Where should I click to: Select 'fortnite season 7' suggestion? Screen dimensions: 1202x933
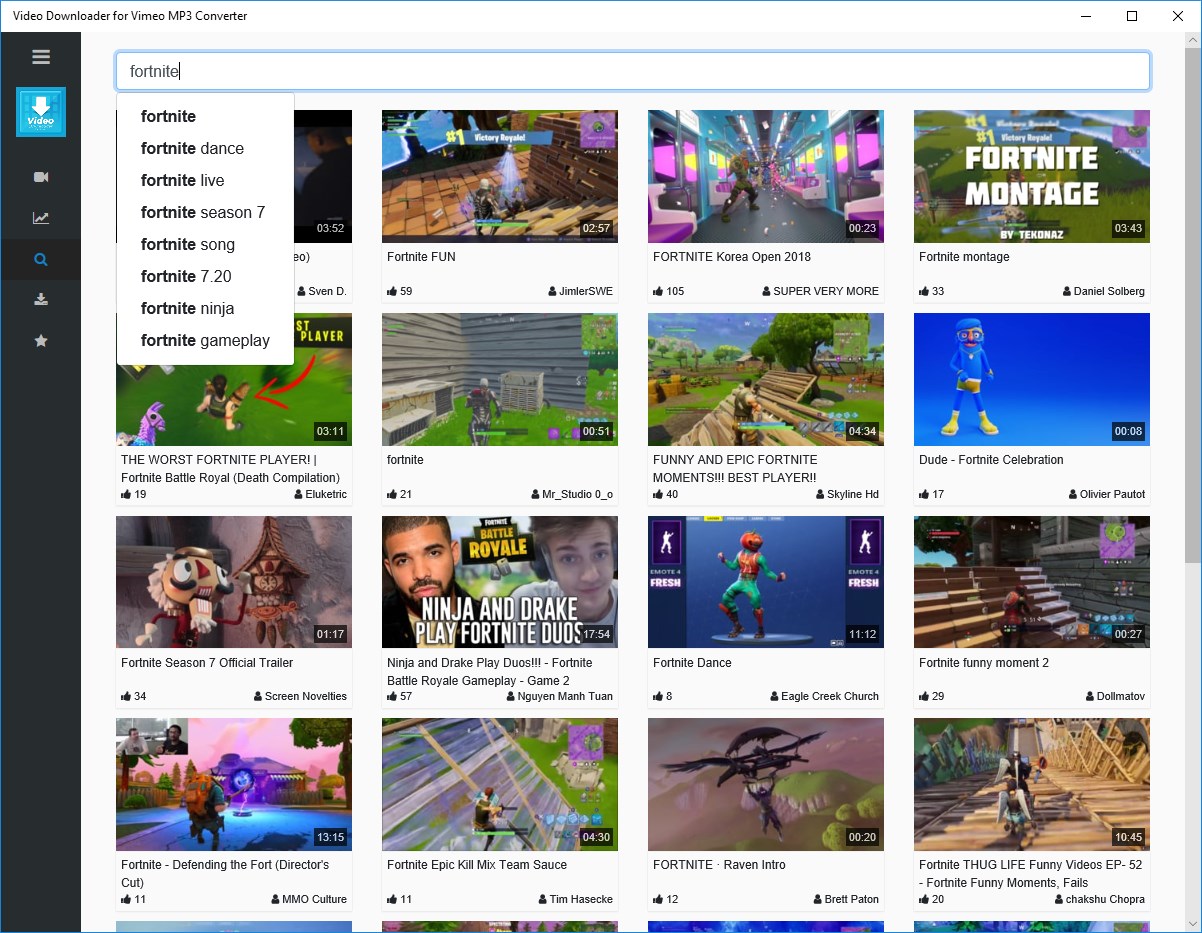(206, 212)
